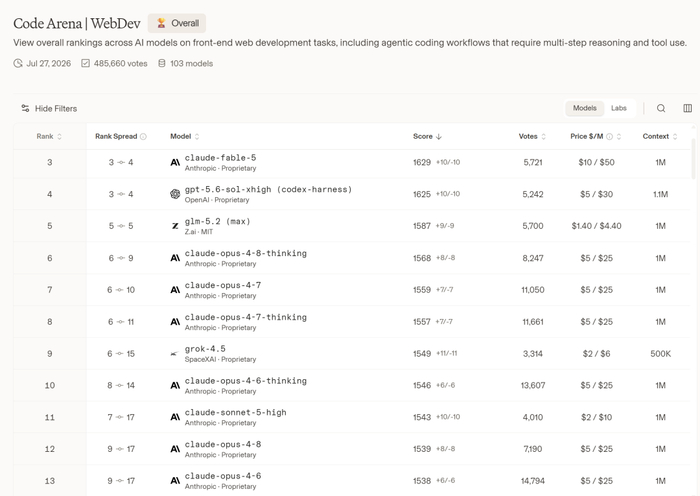This screenshot has height=496, width=700.
Task: Click the Anthropic logo beside claude-opus-4-8
Action: pos(175,449)
